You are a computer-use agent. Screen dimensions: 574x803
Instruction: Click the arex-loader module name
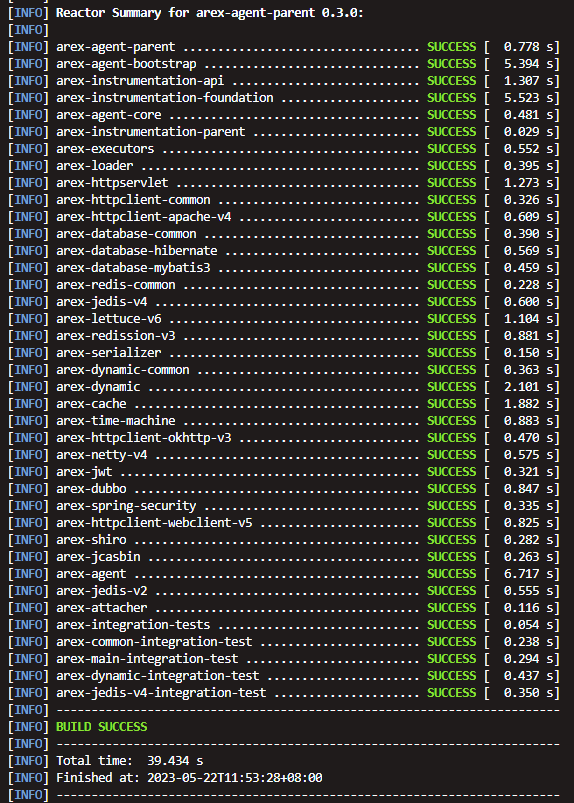(x=95, y=165)
